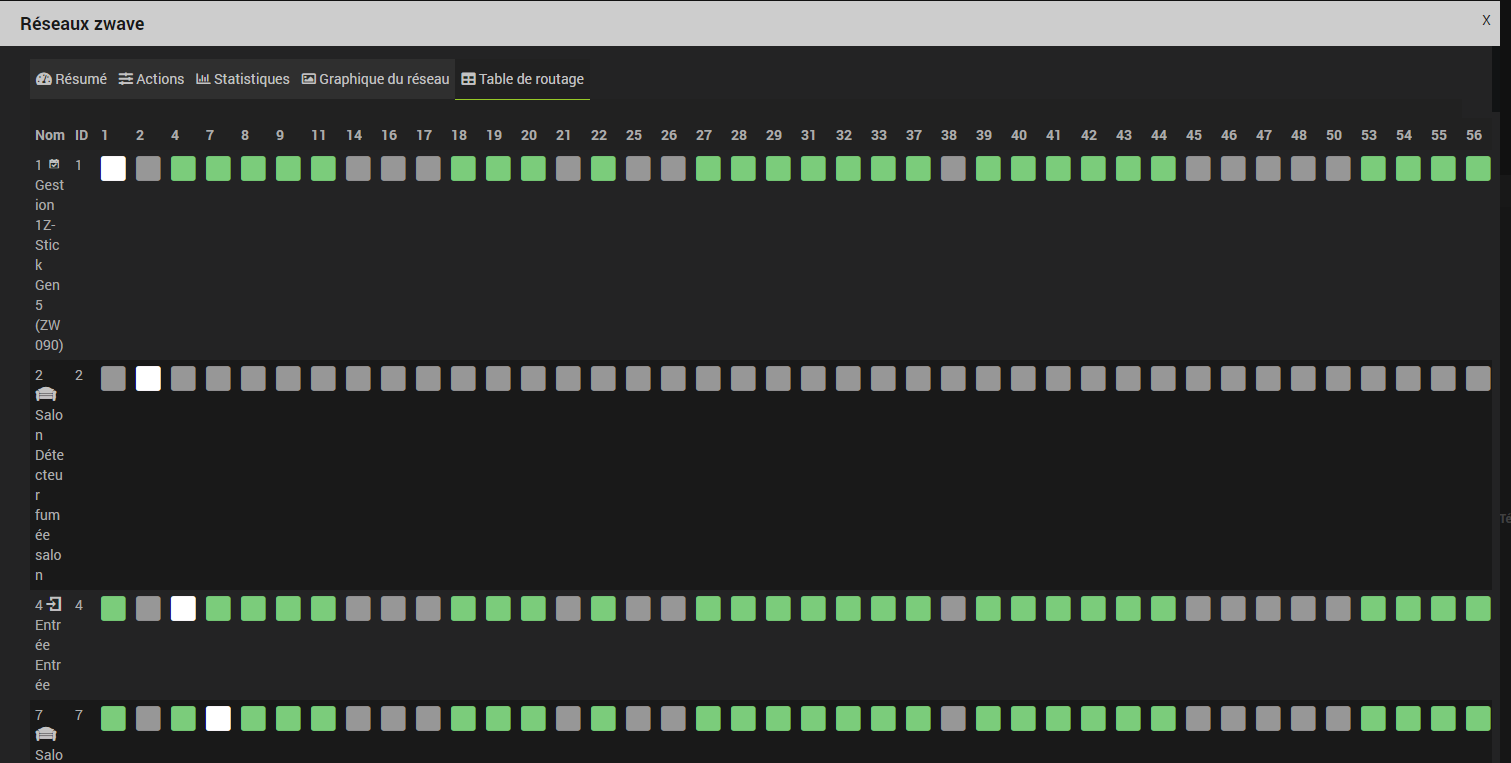Click column header 45
Screen dimensions: 1511x763
pos(1194,135)
